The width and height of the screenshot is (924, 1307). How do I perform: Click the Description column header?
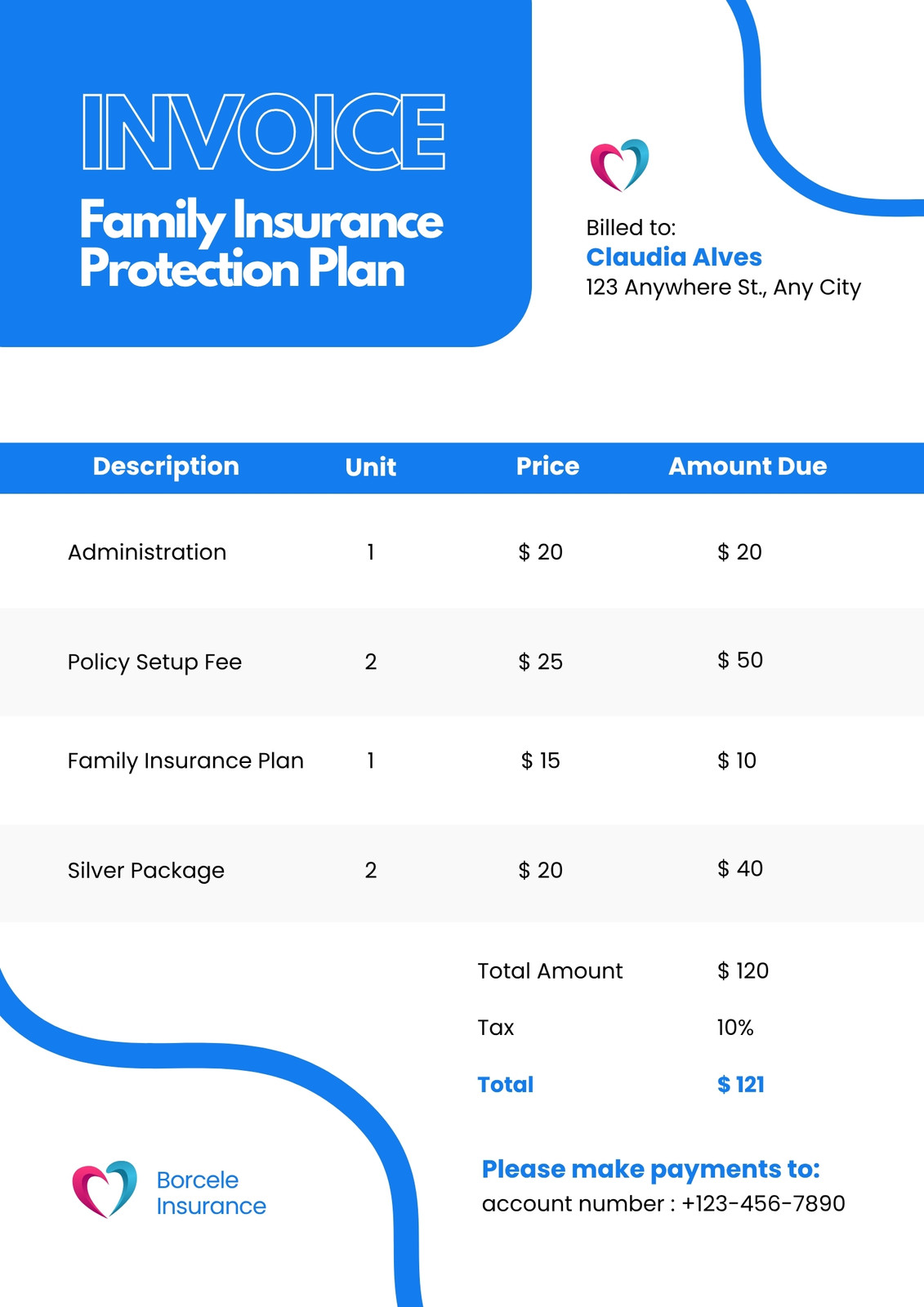[x=166, y=466]
